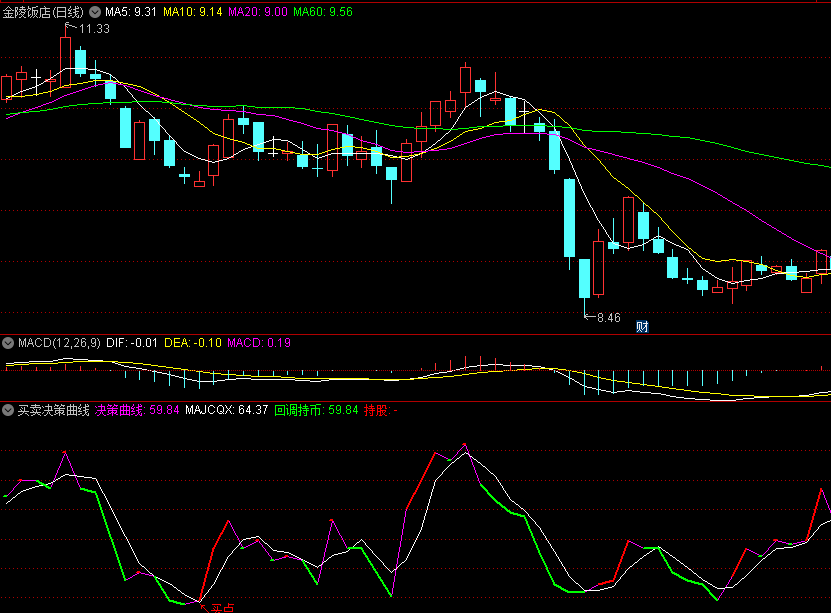Click the MACD: 0.19 value

pyautogui.click(x=259, y=343)
